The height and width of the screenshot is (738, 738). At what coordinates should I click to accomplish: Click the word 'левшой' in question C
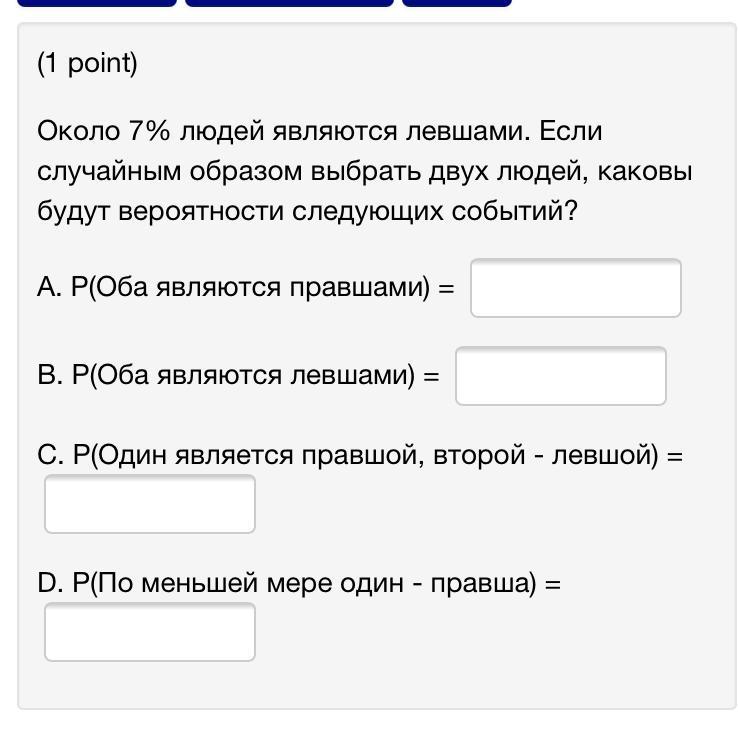point(605,455)
